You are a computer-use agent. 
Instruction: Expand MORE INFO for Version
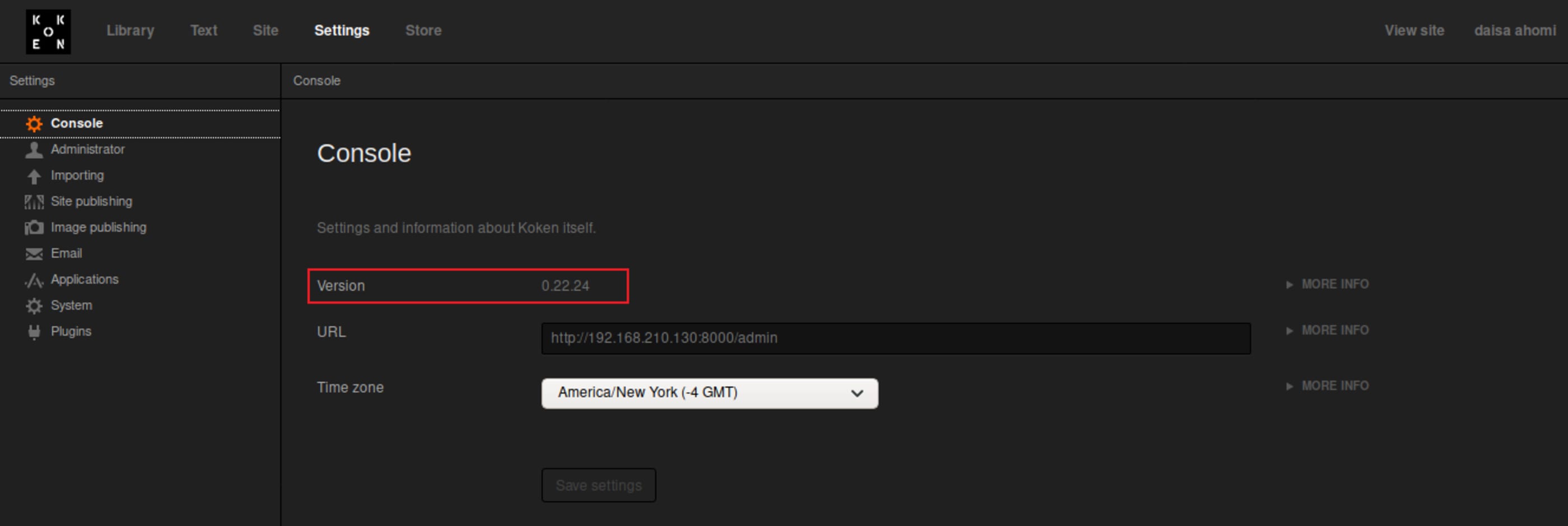click(x=1328, y=285)
